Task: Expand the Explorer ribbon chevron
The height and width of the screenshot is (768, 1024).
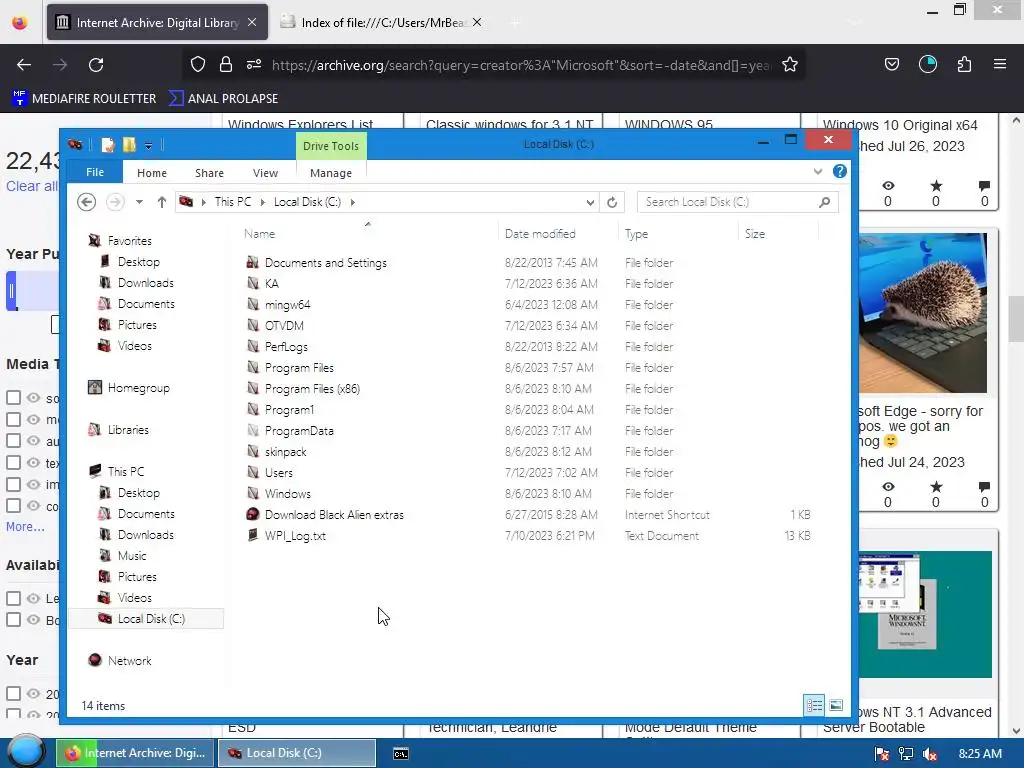Action: pyautogui.click(x=818, y=172)
